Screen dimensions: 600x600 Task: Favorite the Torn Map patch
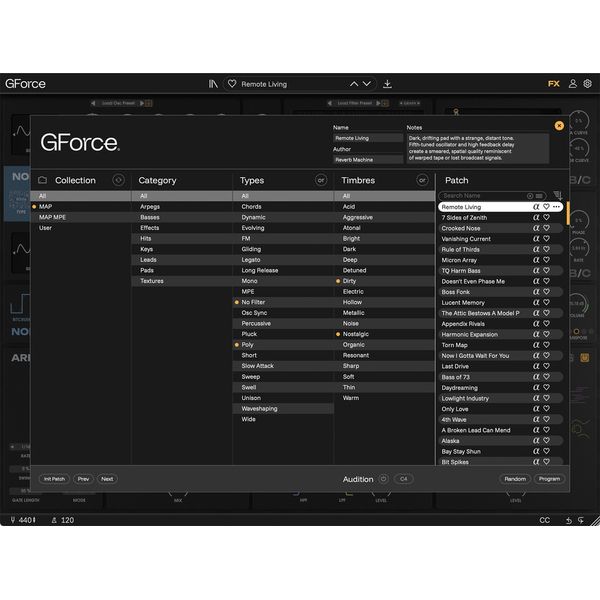coord(546,345)
